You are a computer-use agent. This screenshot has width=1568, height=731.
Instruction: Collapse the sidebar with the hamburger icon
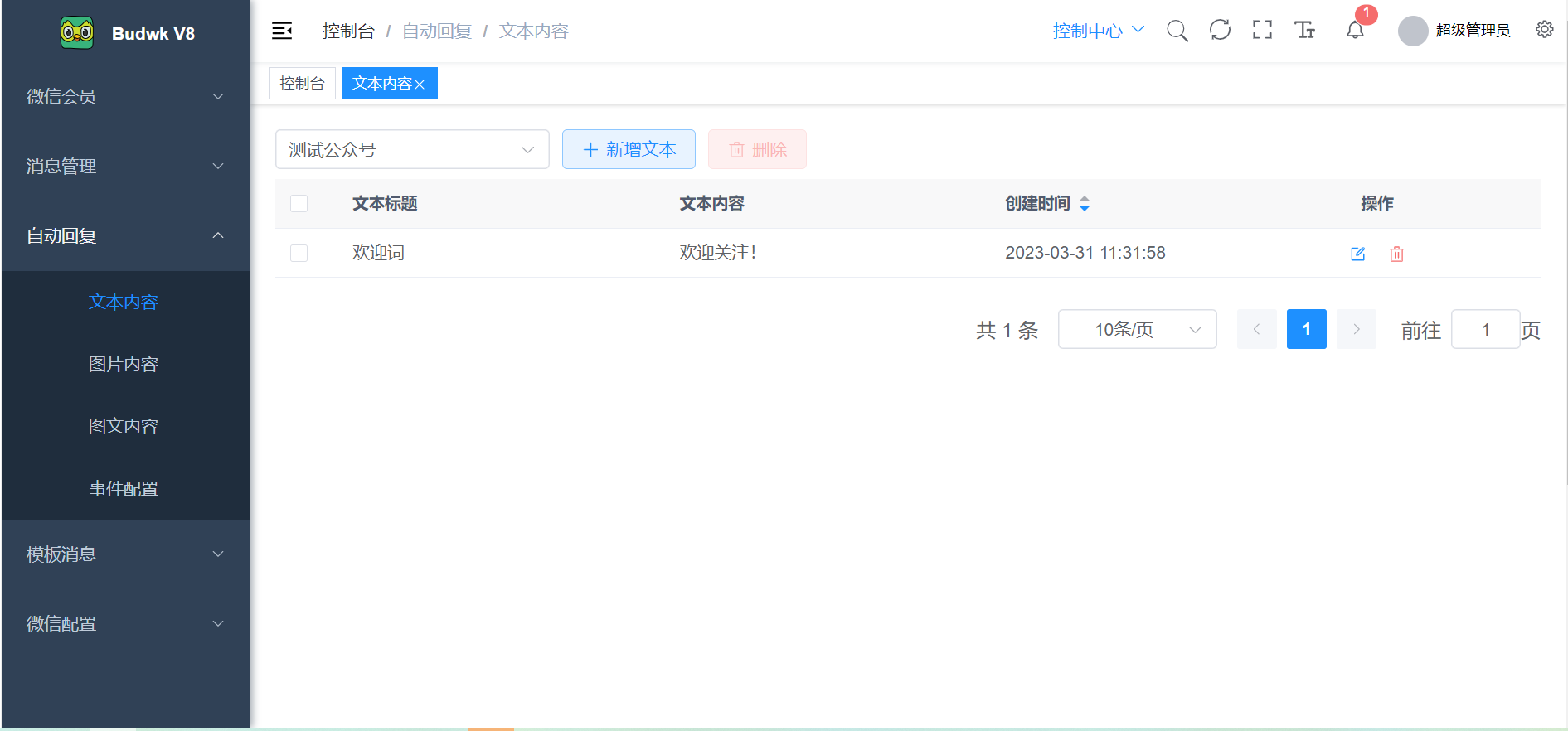coord(282,31)
